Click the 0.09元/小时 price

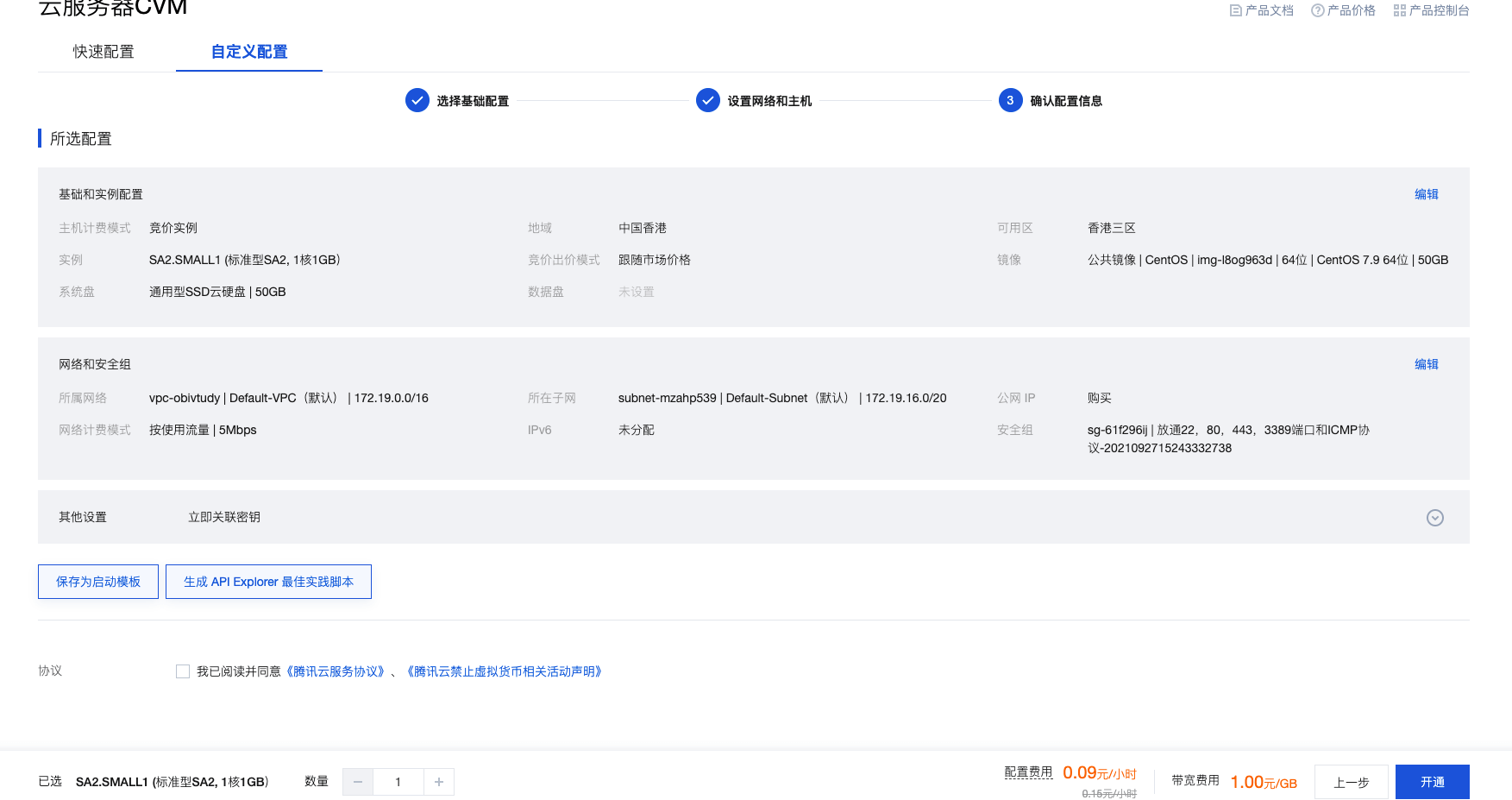(x=1100, y=773)
